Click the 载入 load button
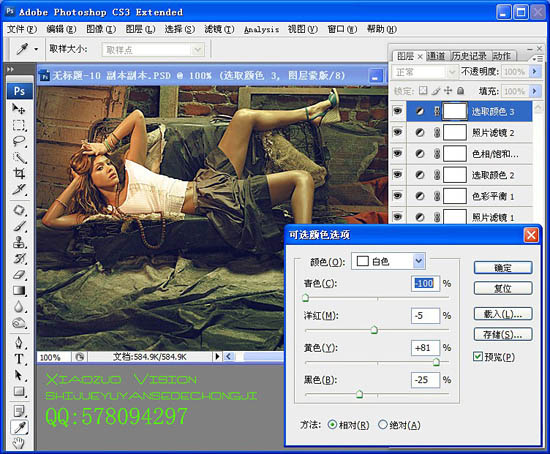This screenshot has width=550, height=454. [503, 314]
